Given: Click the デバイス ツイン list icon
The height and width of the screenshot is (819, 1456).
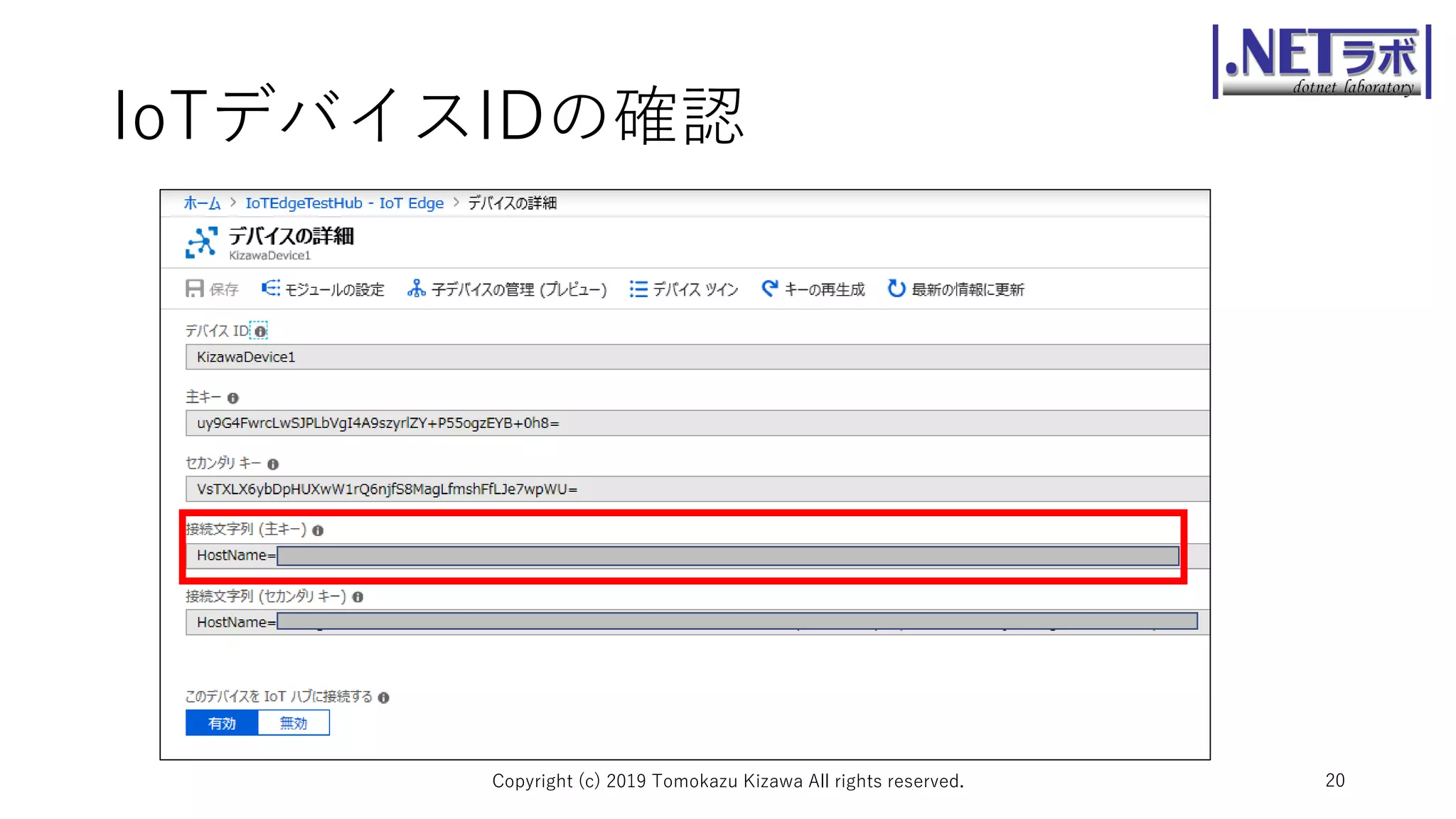Looking at the screenshot, I should coord(638,289).
